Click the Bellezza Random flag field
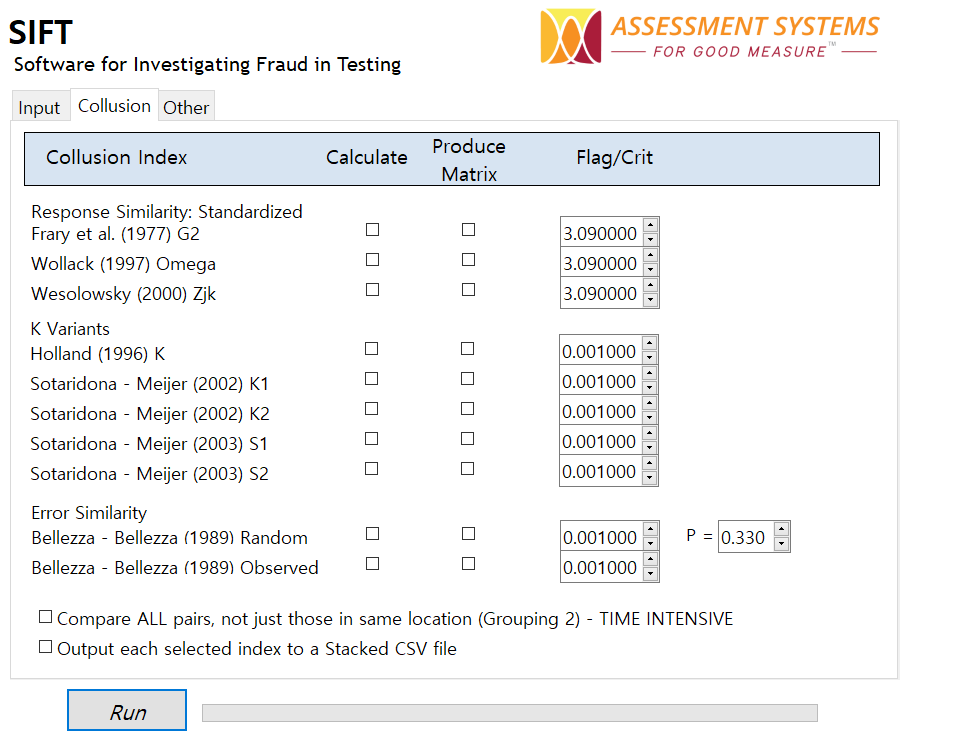This screenshot has width=954, height=735. [x=601, y=537]
